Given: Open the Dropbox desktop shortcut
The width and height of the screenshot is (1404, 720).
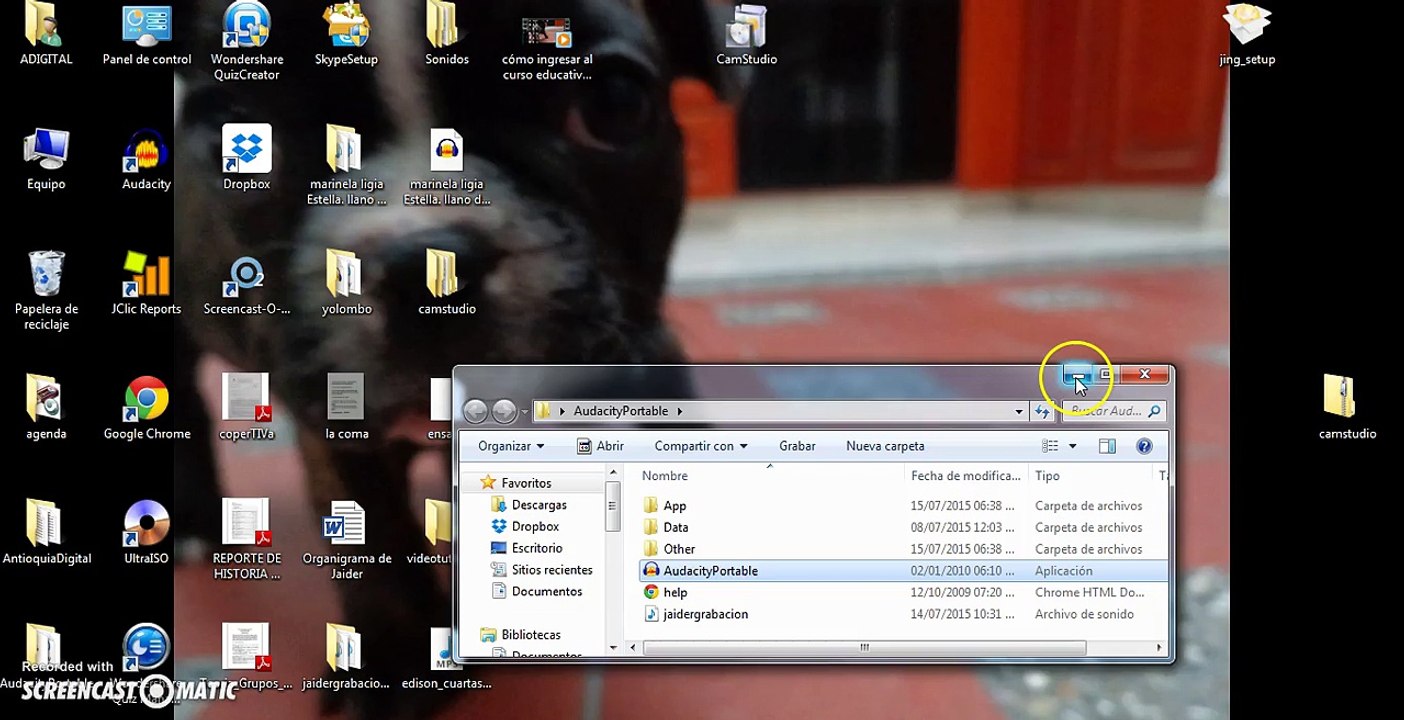Looking at the screenshot, I should pyautogui.click(x=246, y=159).
